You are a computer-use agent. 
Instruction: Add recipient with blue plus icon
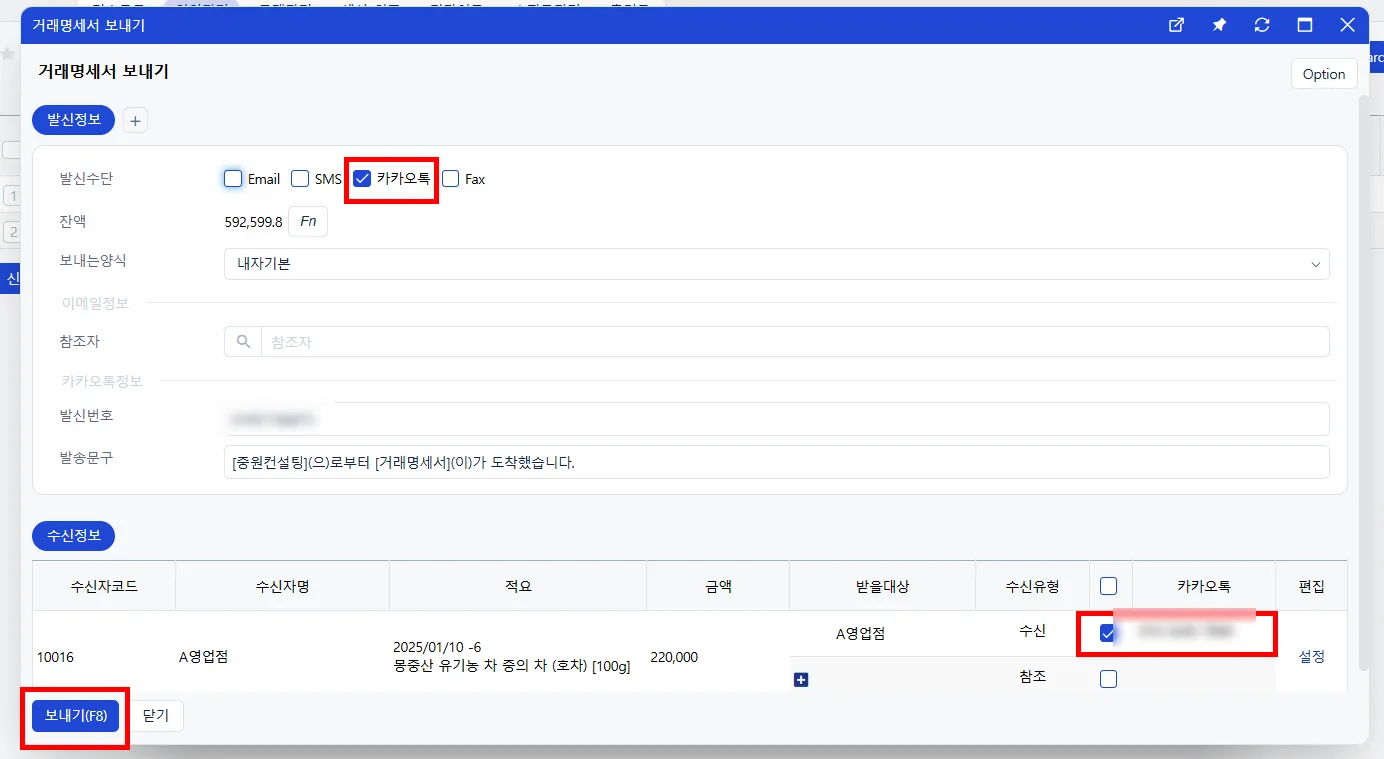(x=801, y=680)
